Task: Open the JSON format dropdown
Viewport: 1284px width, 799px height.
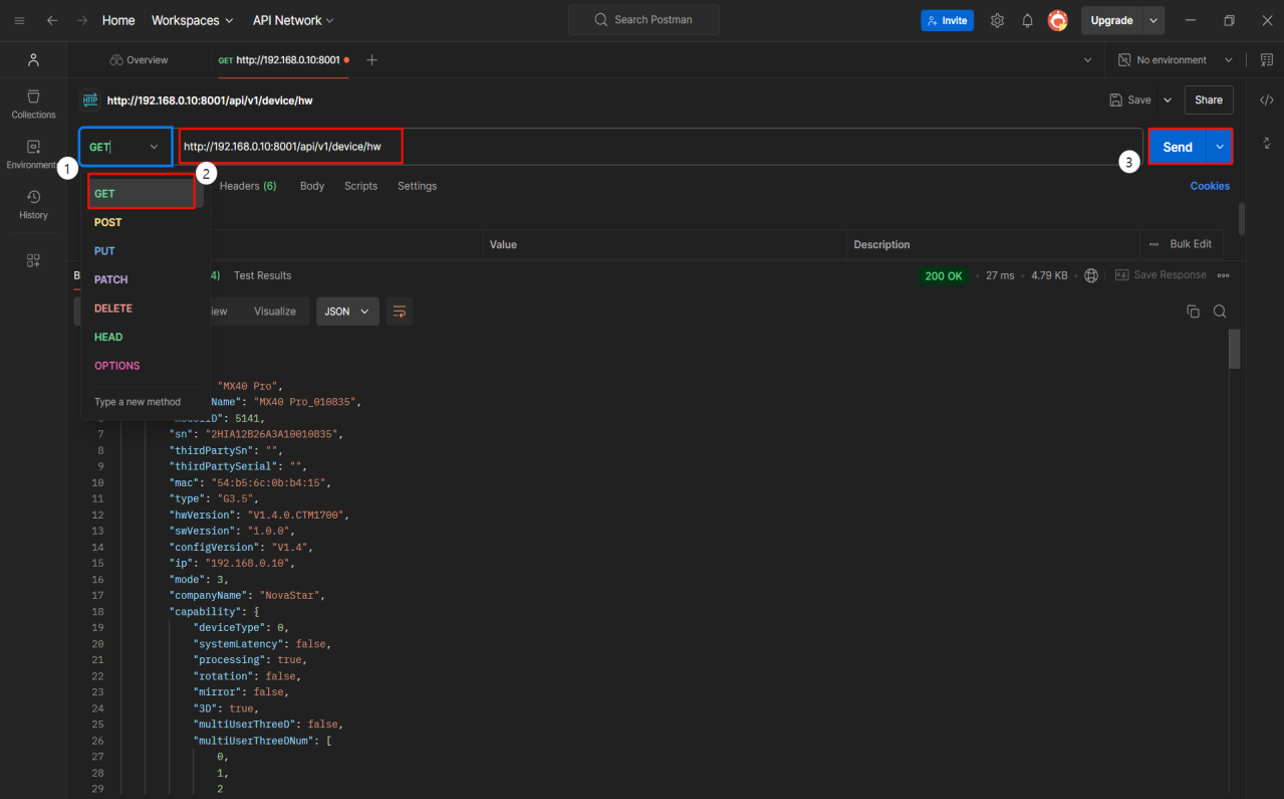Action: pos(346,311)
